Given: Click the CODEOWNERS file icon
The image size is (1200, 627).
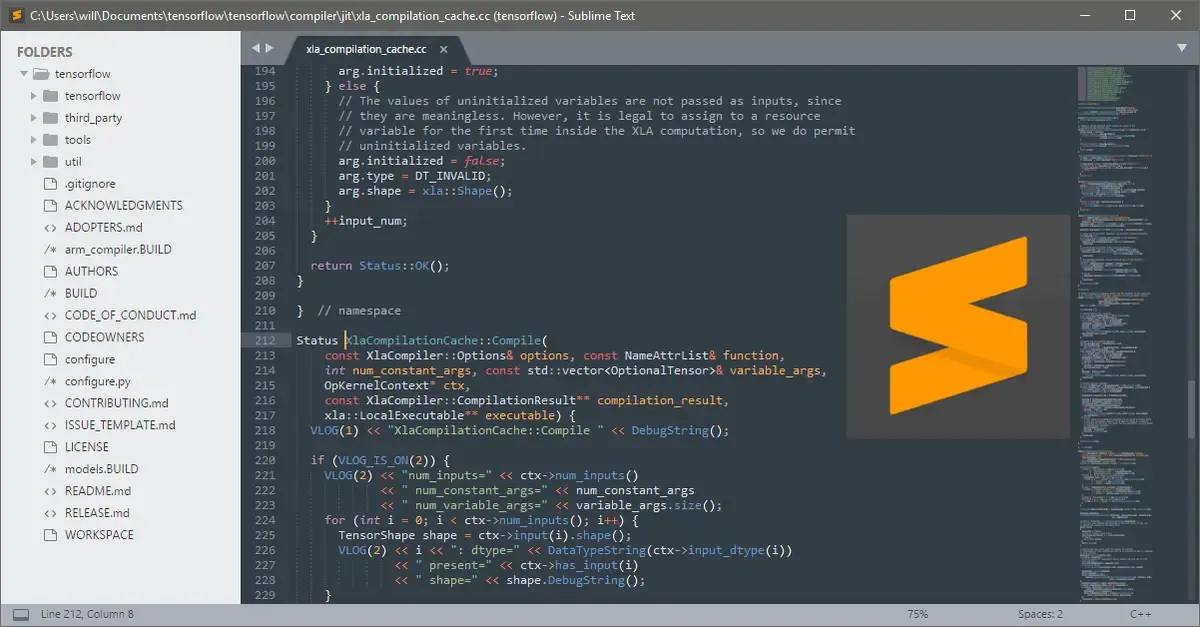Looking at the screenshot, I should pos(51,338).
